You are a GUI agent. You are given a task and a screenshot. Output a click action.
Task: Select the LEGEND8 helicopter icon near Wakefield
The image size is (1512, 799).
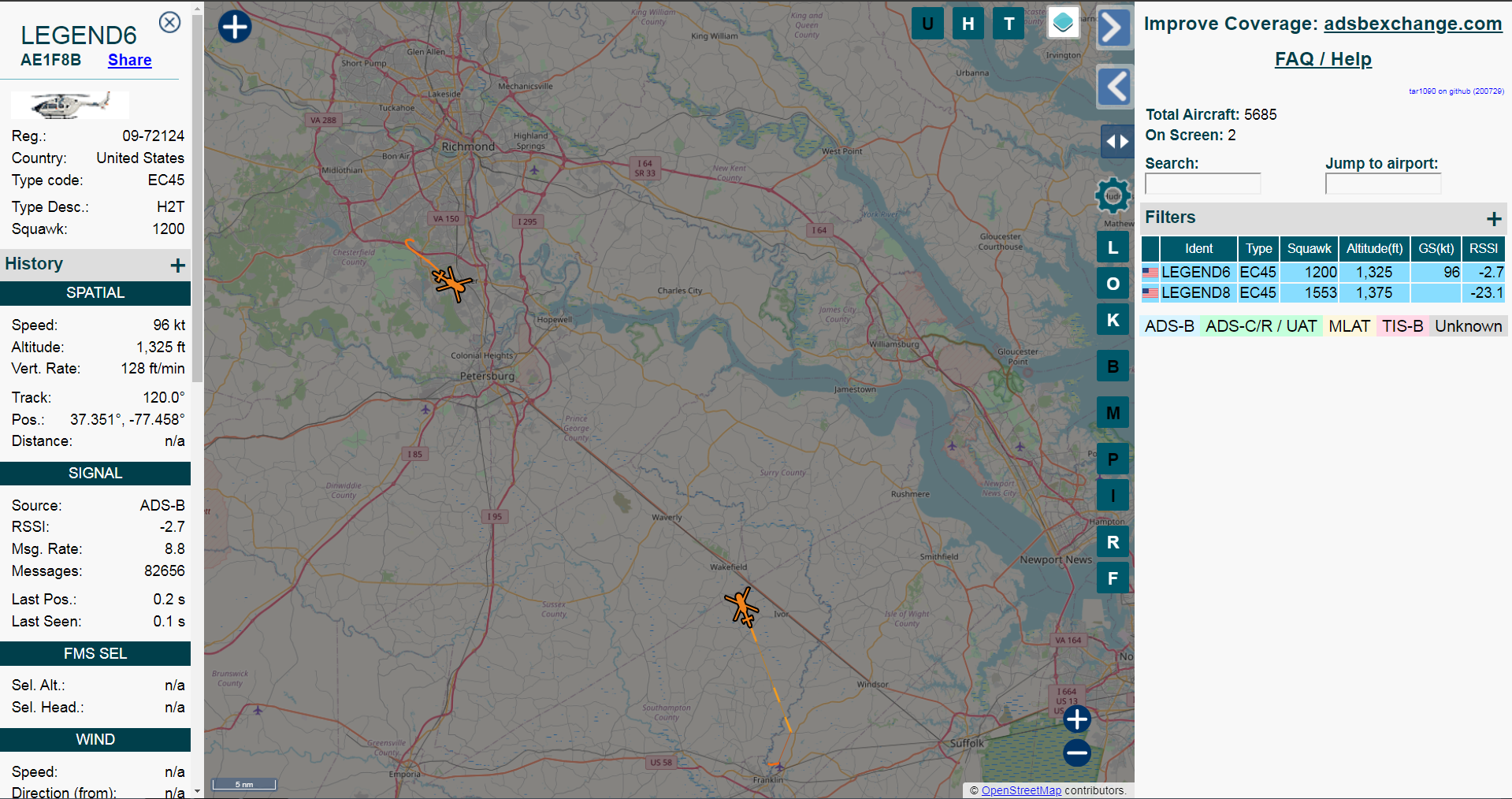(x=741, y=607)
